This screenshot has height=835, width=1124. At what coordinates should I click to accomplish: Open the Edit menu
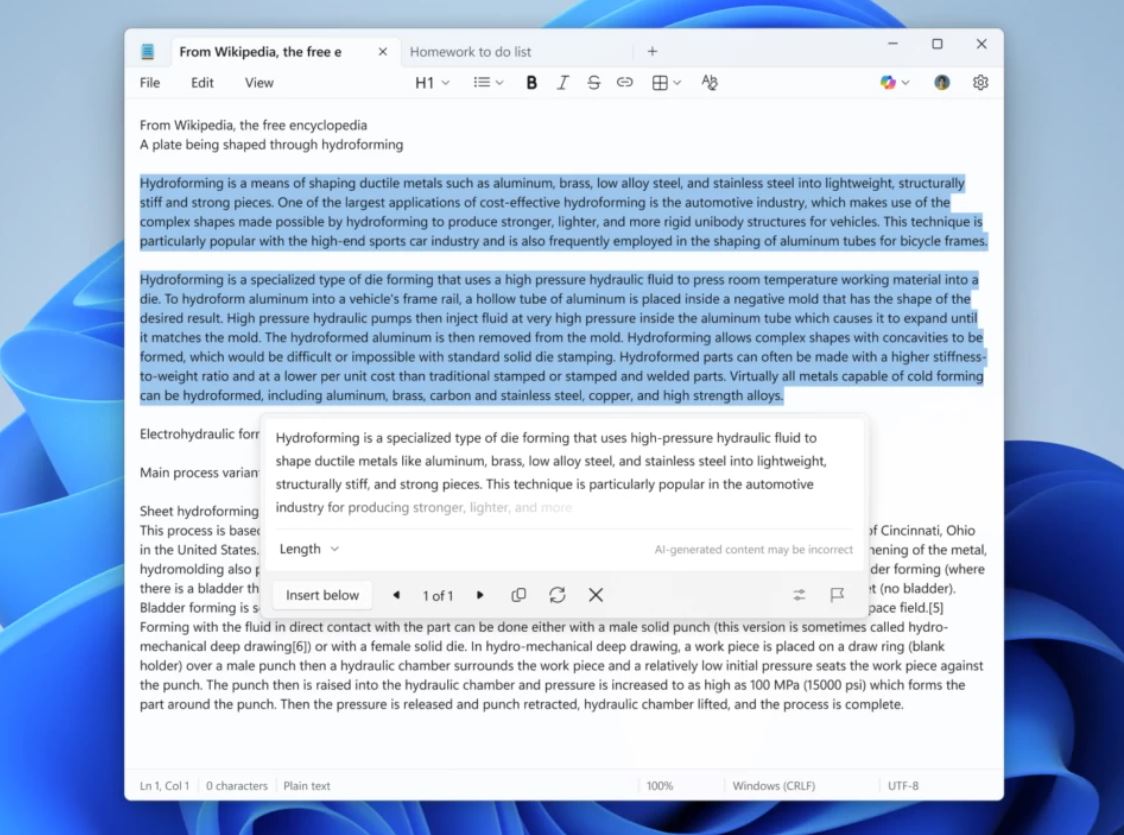[202, 82]
